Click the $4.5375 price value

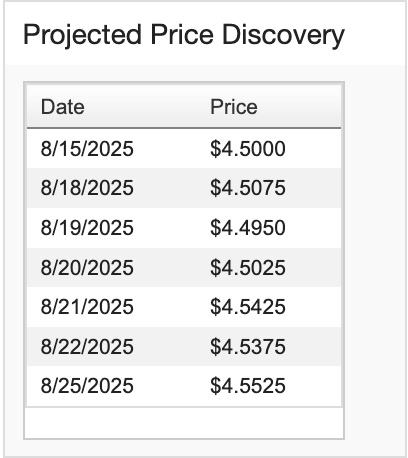click(248, 347)
